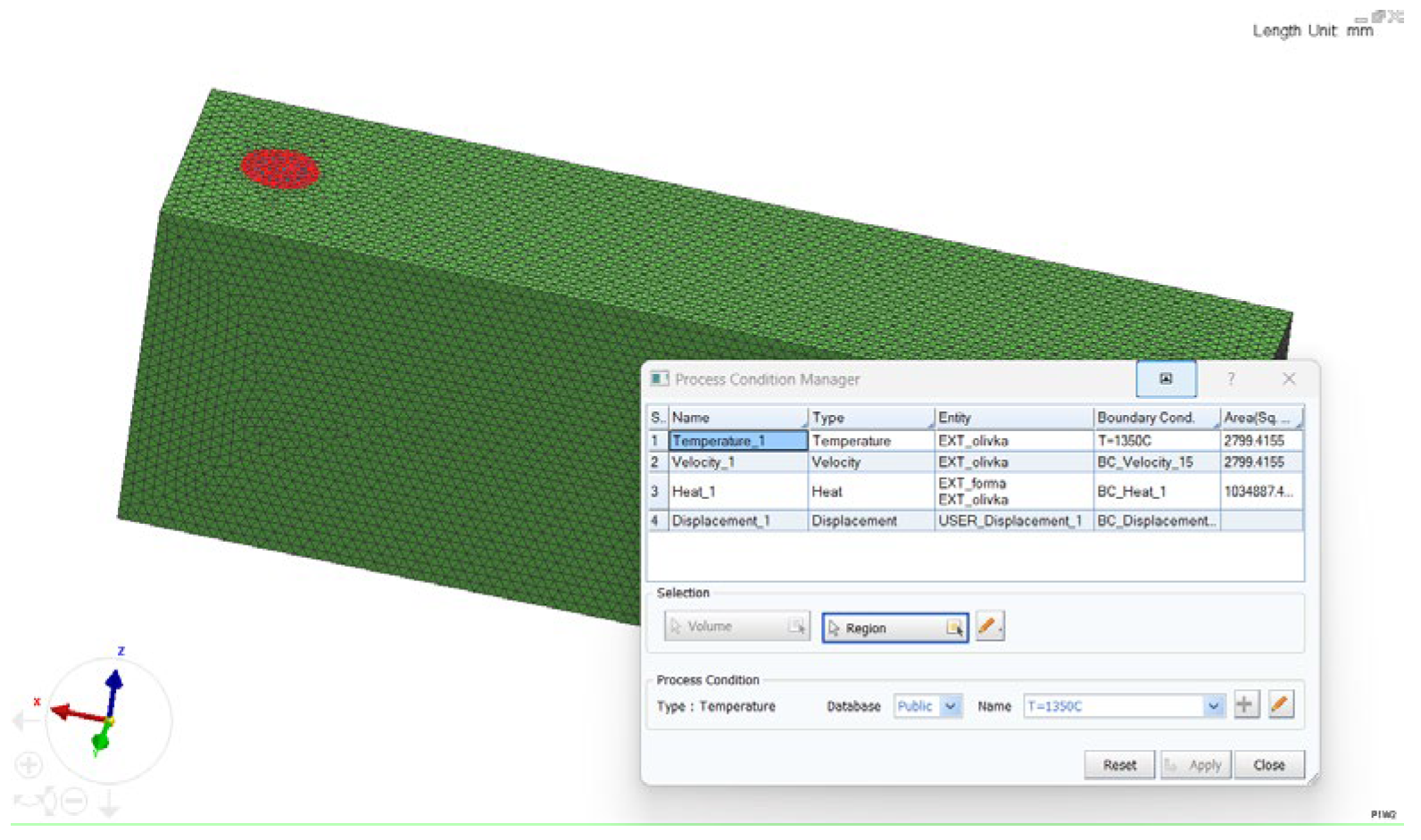Click the dialog help question mark icon
This screenshot has height=840, width=1421.
click(1230, 379)
